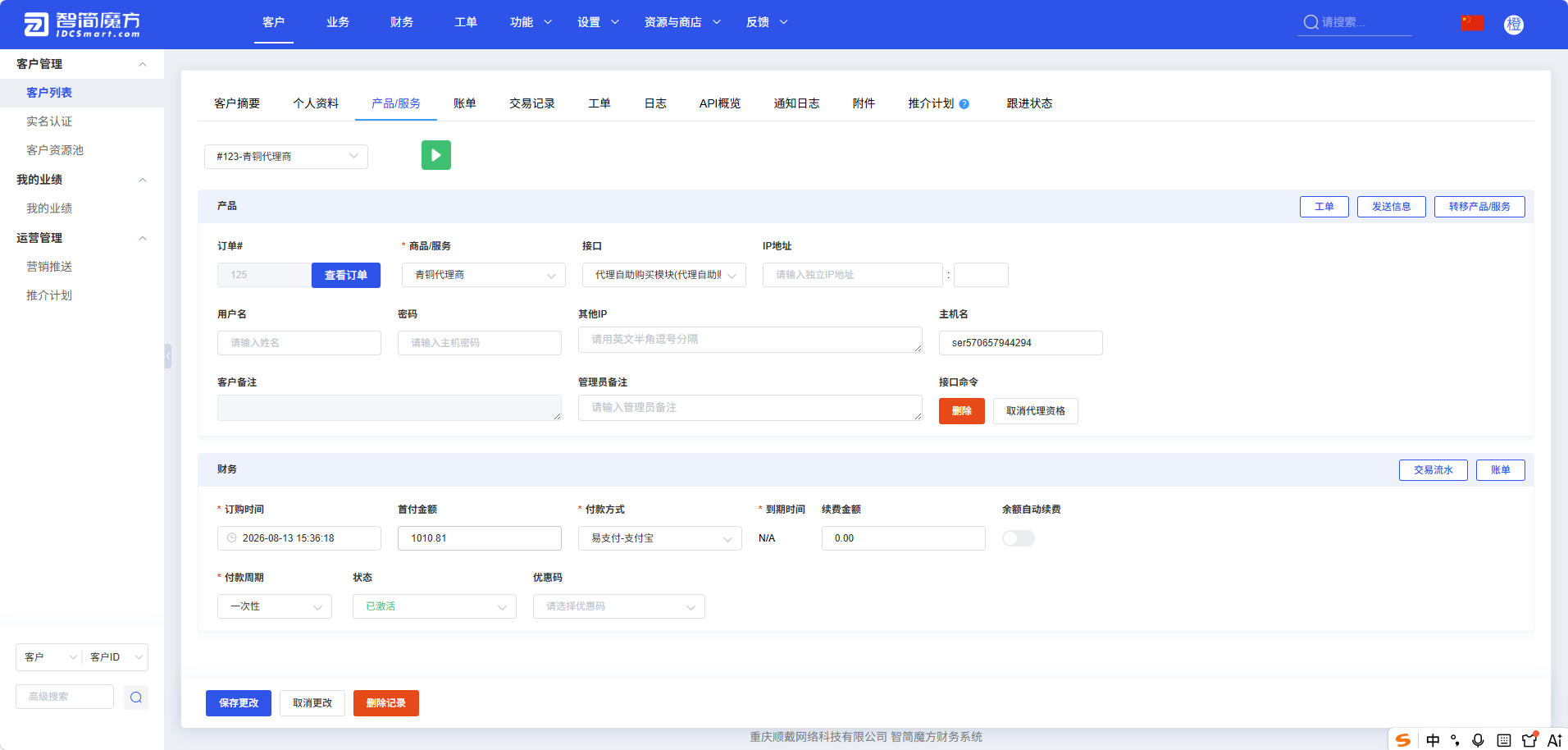Go to 业务 in top navigation
Screen dimensions: 1568x750
(338, 22)
